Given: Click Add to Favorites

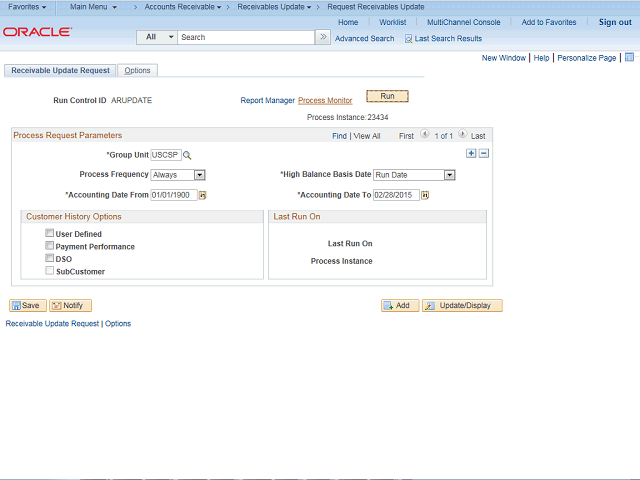Looking at the screenshot, I should point(549,22).
